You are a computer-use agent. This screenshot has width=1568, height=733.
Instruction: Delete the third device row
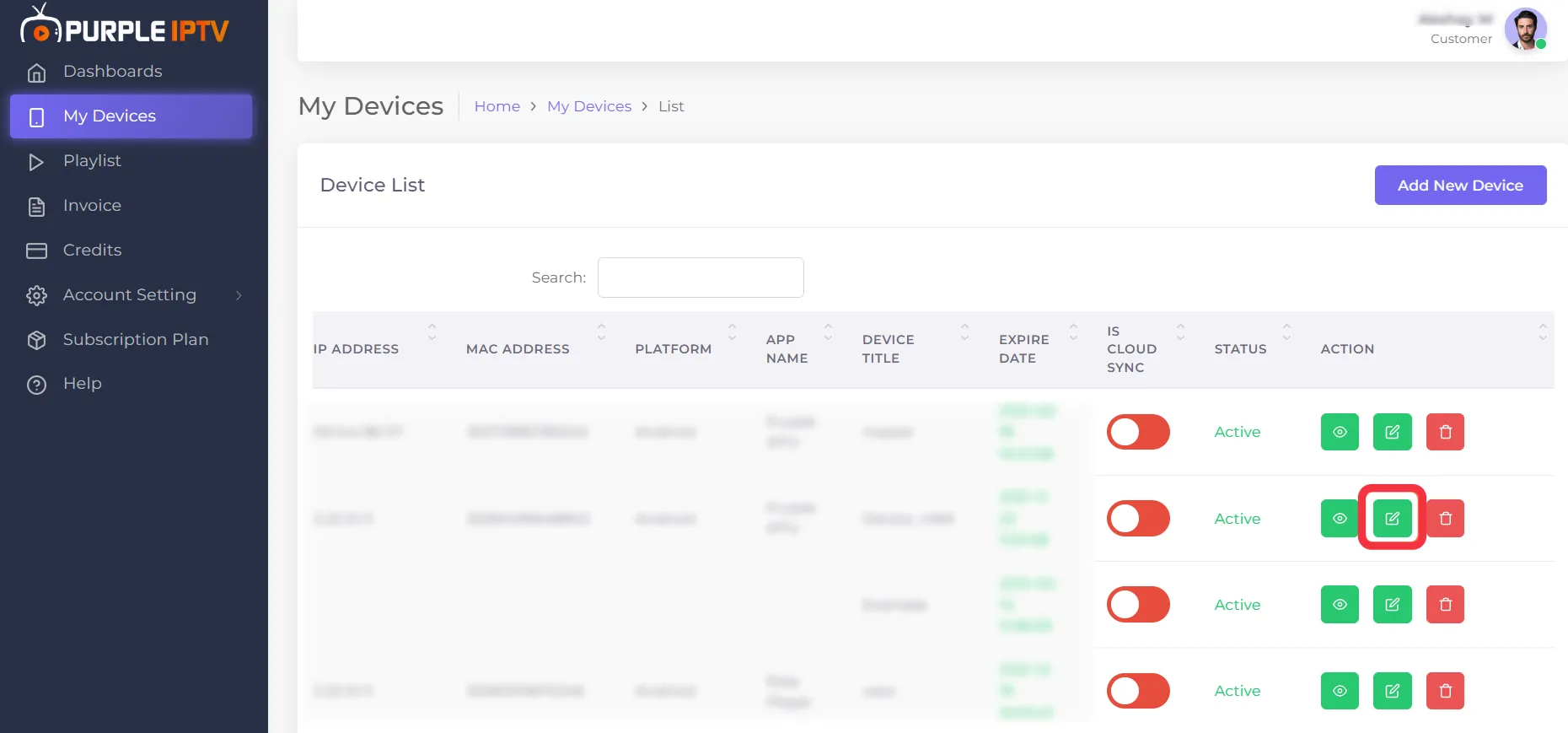(x=1445, y=605)
